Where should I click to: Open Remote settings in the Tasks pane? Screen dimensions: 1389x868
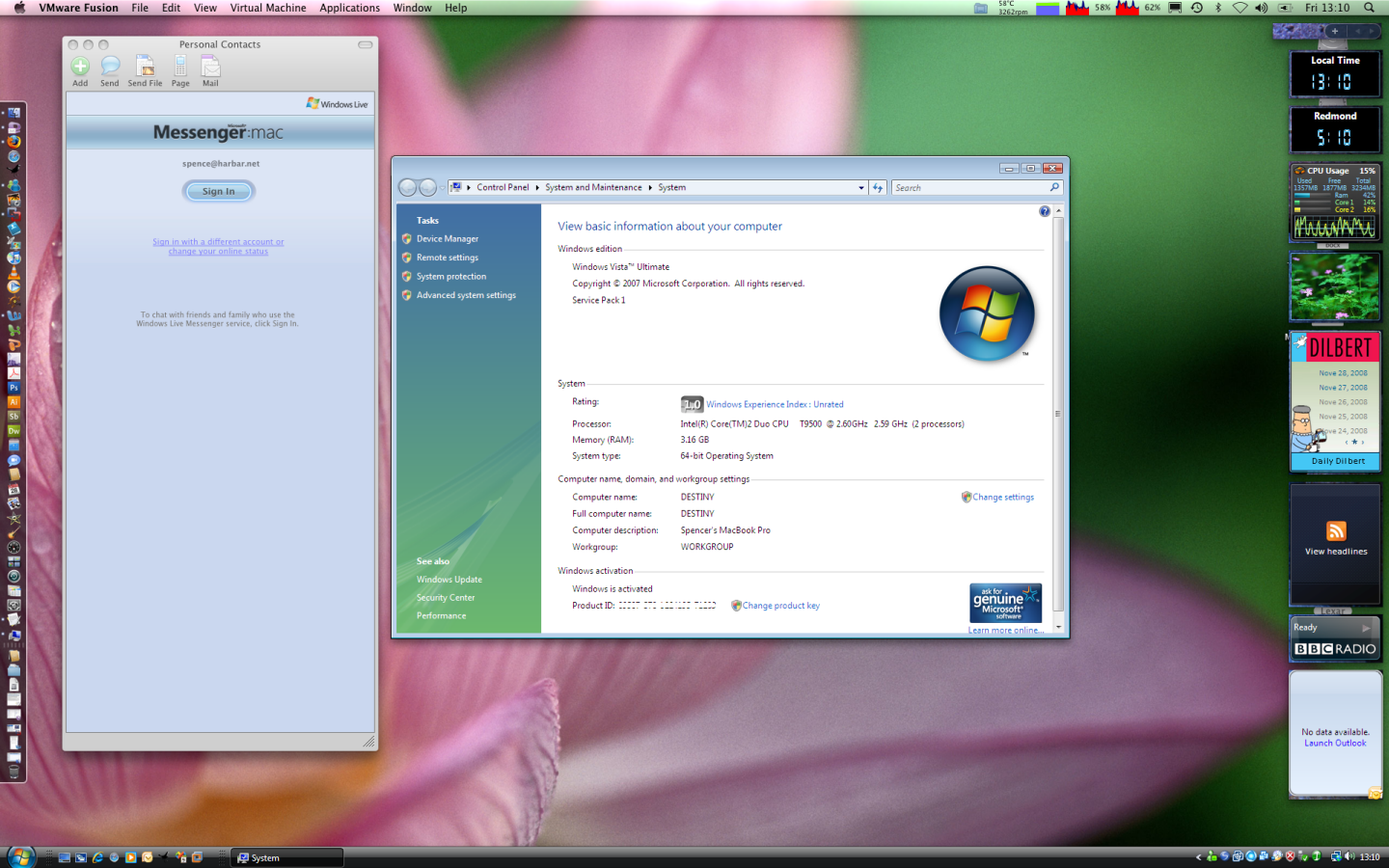tap(448, 258)
